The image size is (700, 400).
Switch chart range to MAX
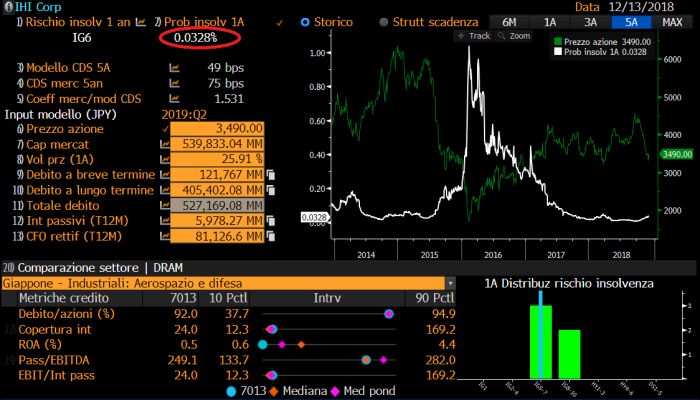pos(668,21)
